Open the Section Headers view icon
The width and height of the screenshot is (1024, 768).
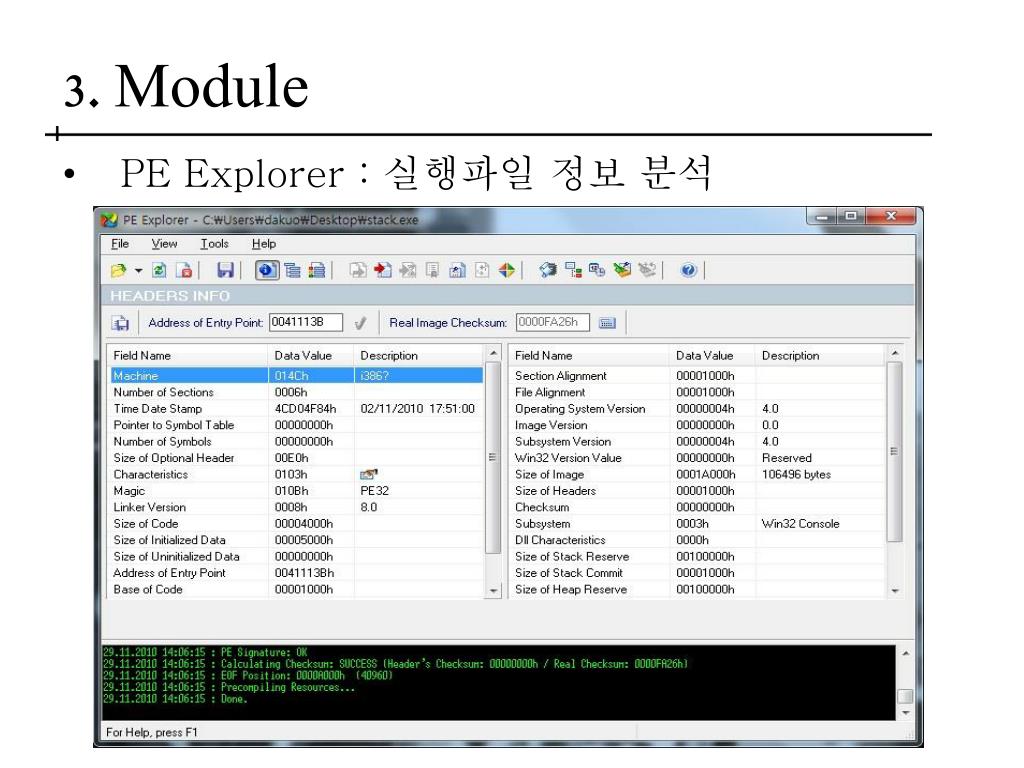[x=317, y=270]
